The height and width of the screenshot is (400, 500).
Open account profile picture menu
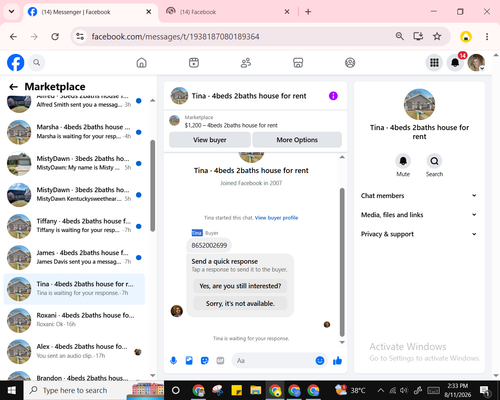coord(476,62)
